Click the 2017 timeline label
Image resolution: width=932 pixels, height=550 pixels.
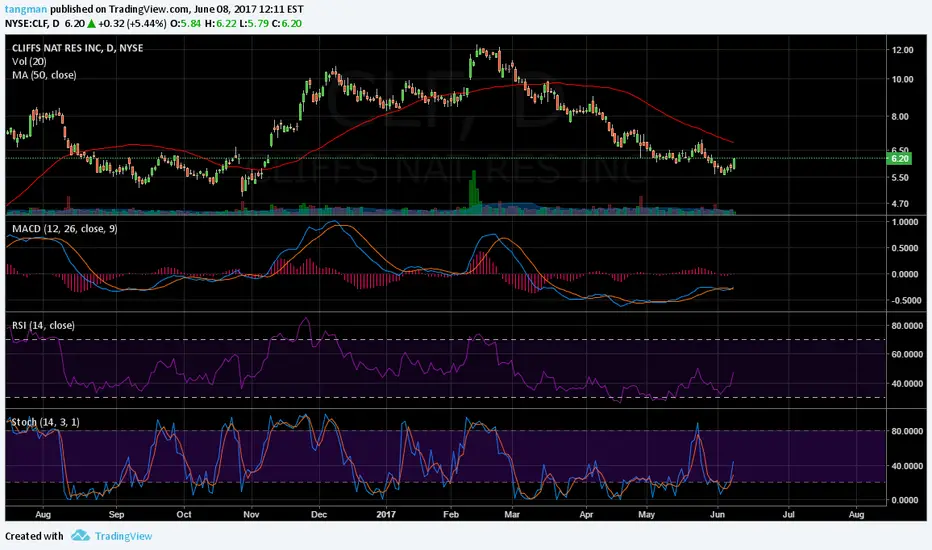pyautogui.click(x=386, y=514)
